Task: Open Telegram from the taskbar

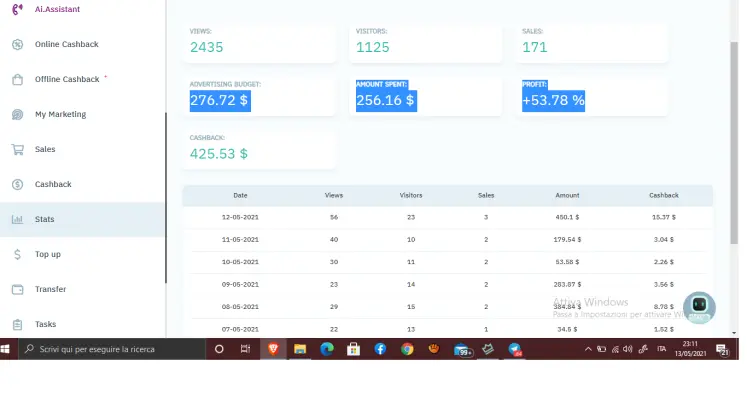Action: tap(515, 350)
